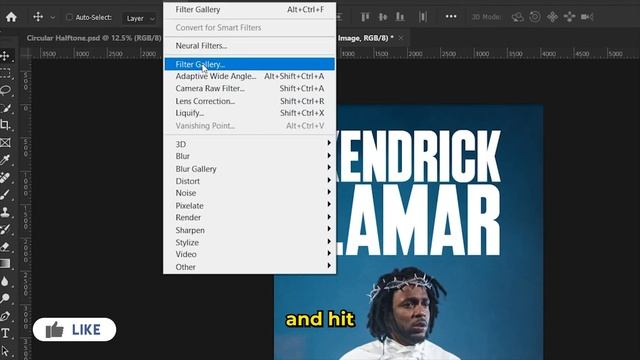Image resolution: width=640 pixels, height=360 pixels.
Task: Click the greyed Convert for Smart Filters item
Action: pos(249,28)
